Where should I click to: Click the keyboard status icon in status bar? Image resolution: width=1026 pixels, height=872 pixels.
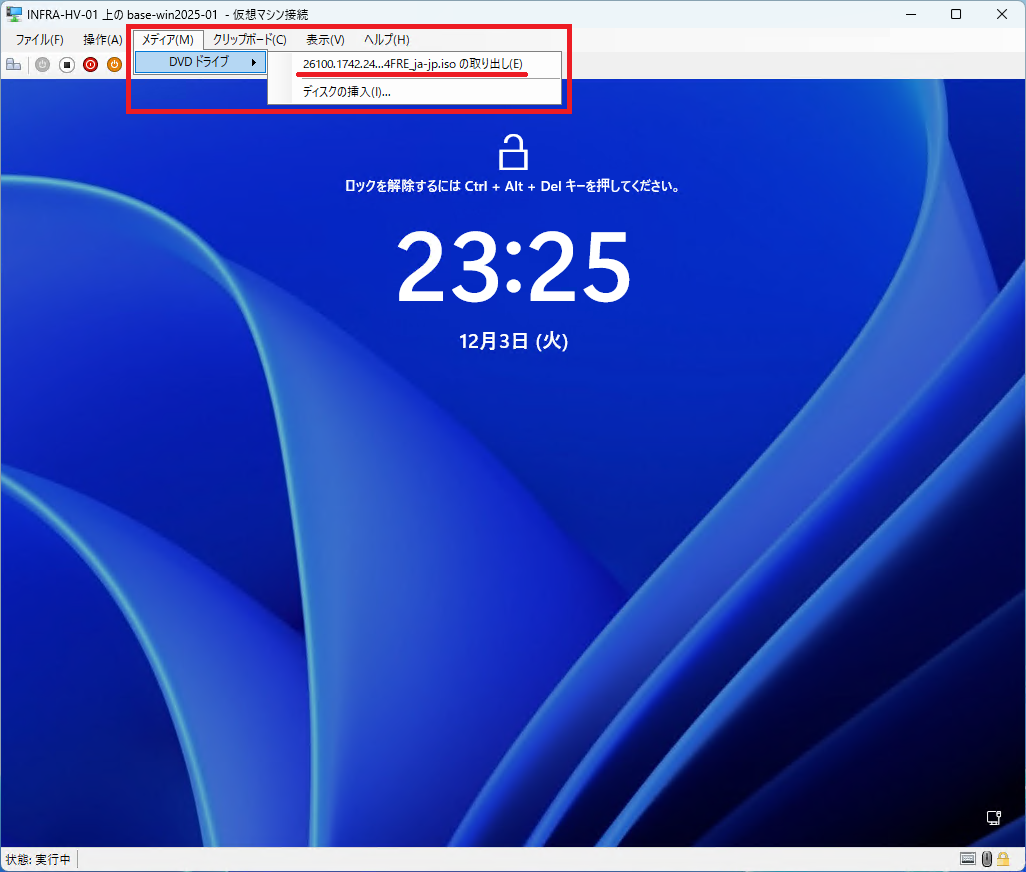[x=968, y=858]
